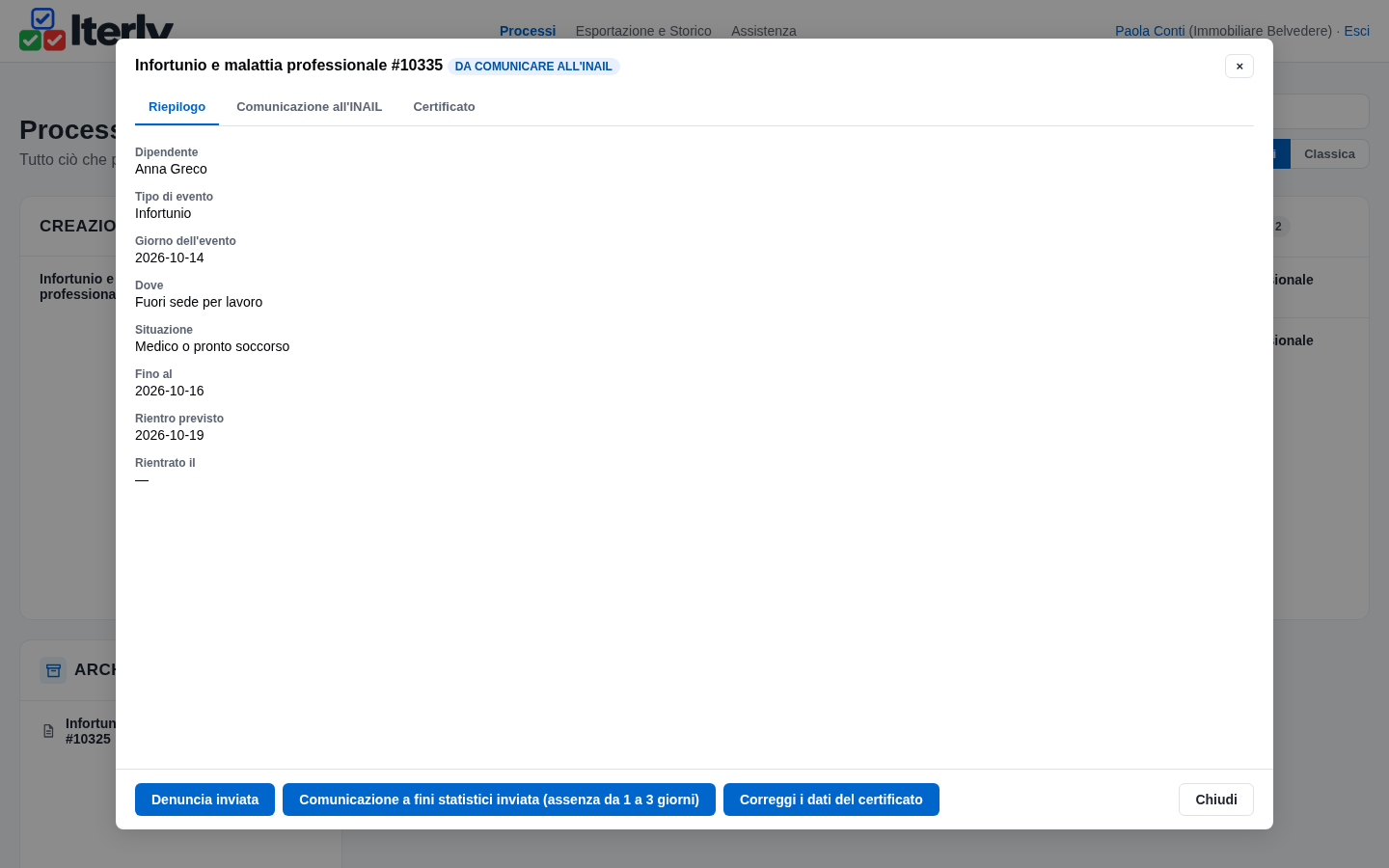Open the Assistenza navigation link
Image resolution: width=1389 pixels, height=868 pixels.
[764, 31]
